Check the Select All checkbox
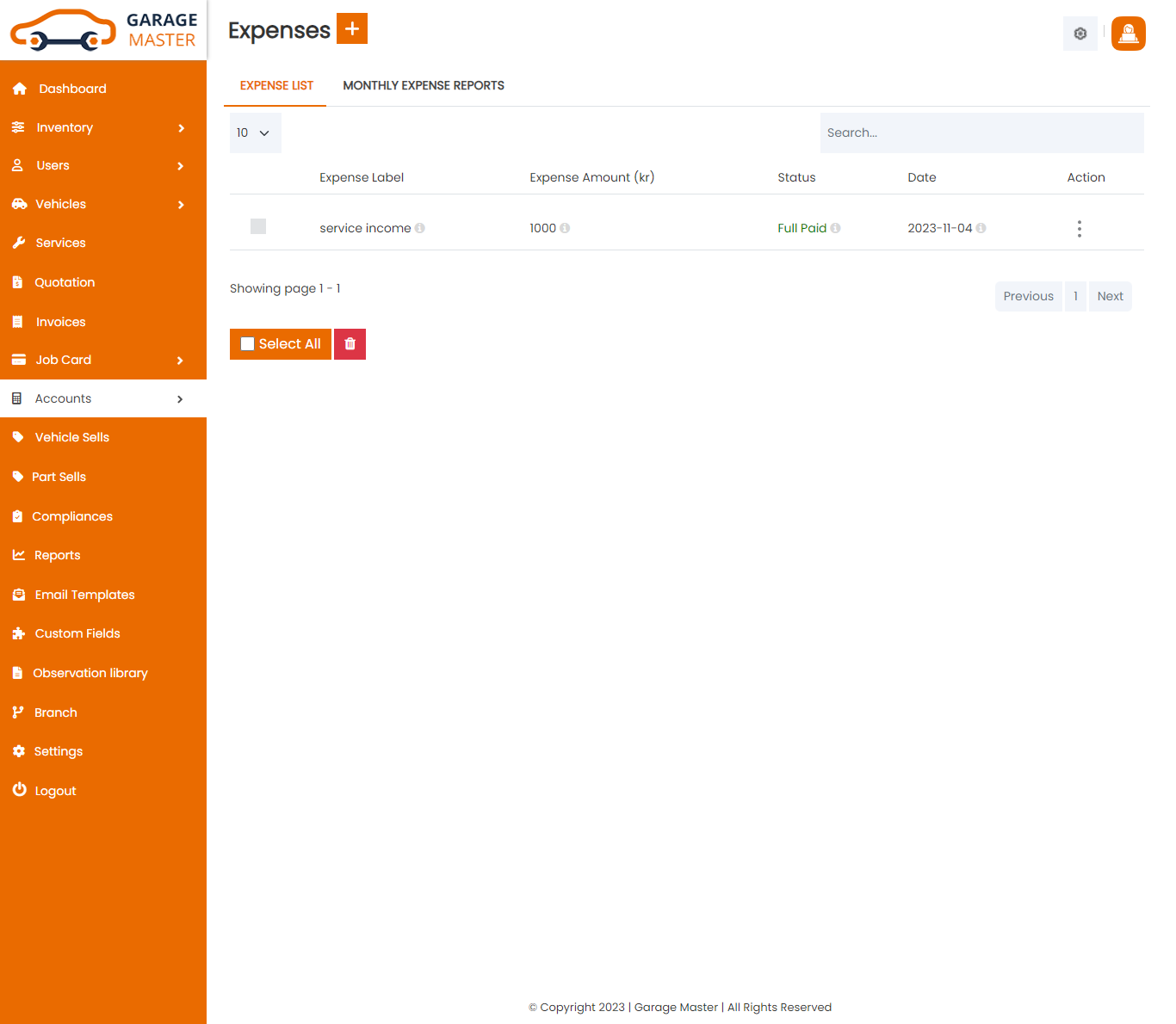 point(248,344)
